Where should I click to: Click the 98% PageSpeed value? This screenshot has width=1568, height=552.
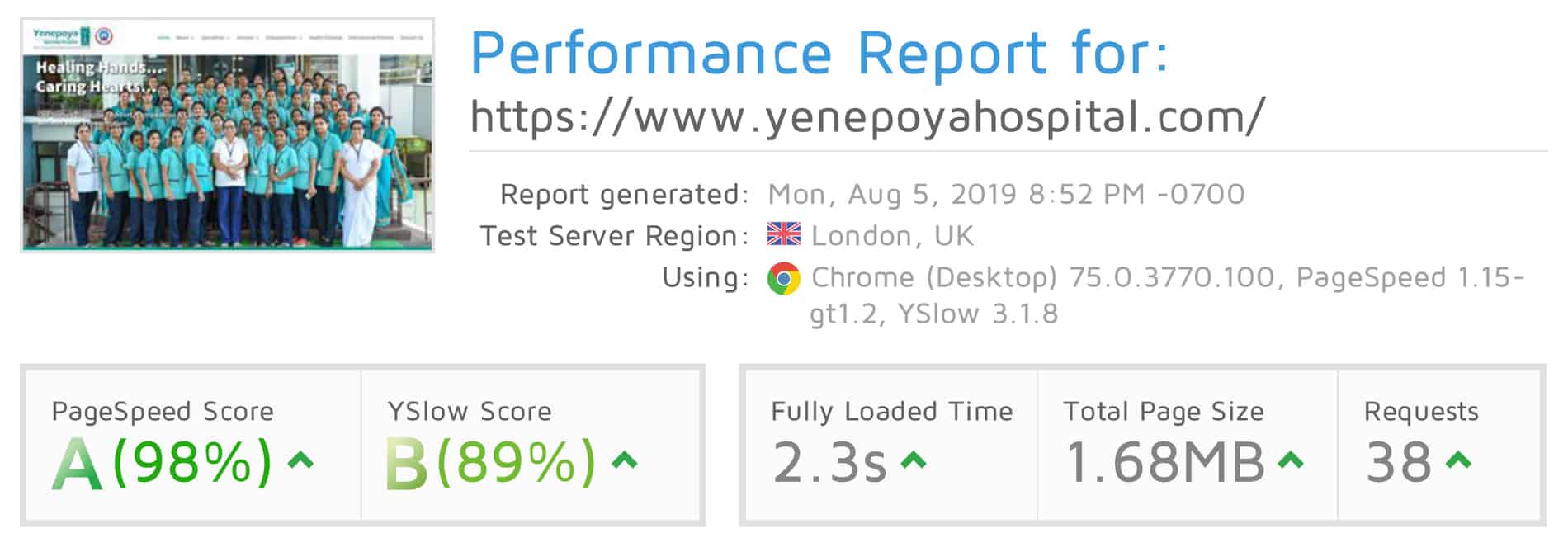[x=191, y=462]
